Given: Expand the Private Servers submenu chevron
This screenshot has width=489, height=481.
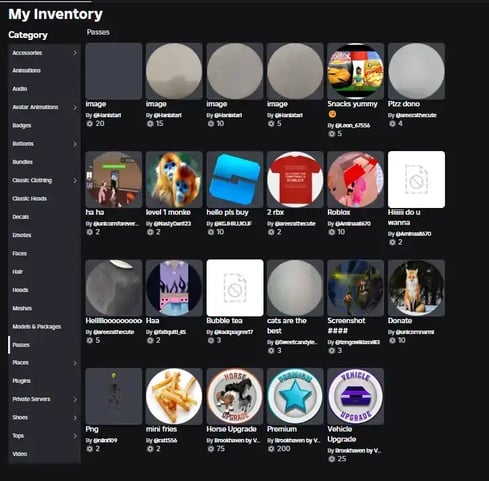Looking at the screenshot, I should tap(75, 399).
